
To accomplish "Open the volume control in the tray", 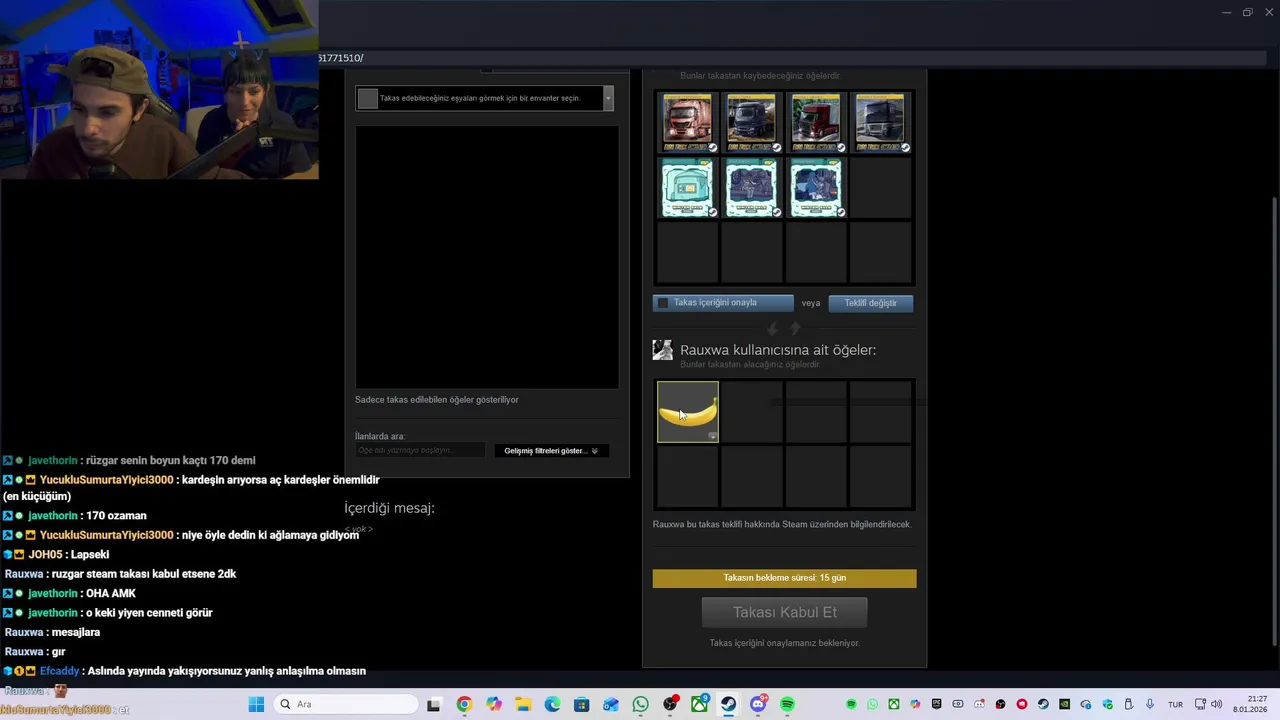I will pyautogui.click(x=1217, y=704).
